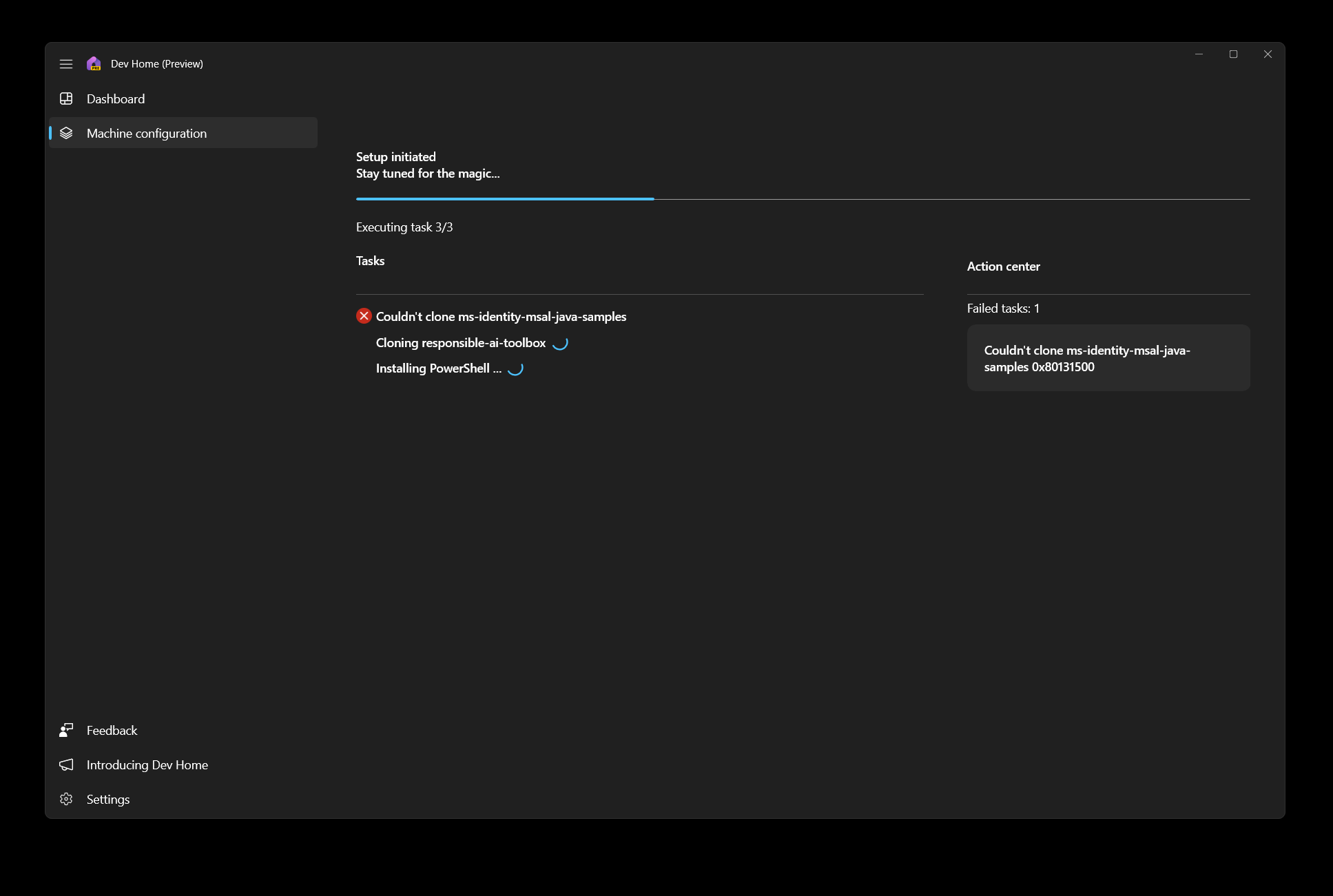Open Settings via the gear icon

[x=66, y=799]
